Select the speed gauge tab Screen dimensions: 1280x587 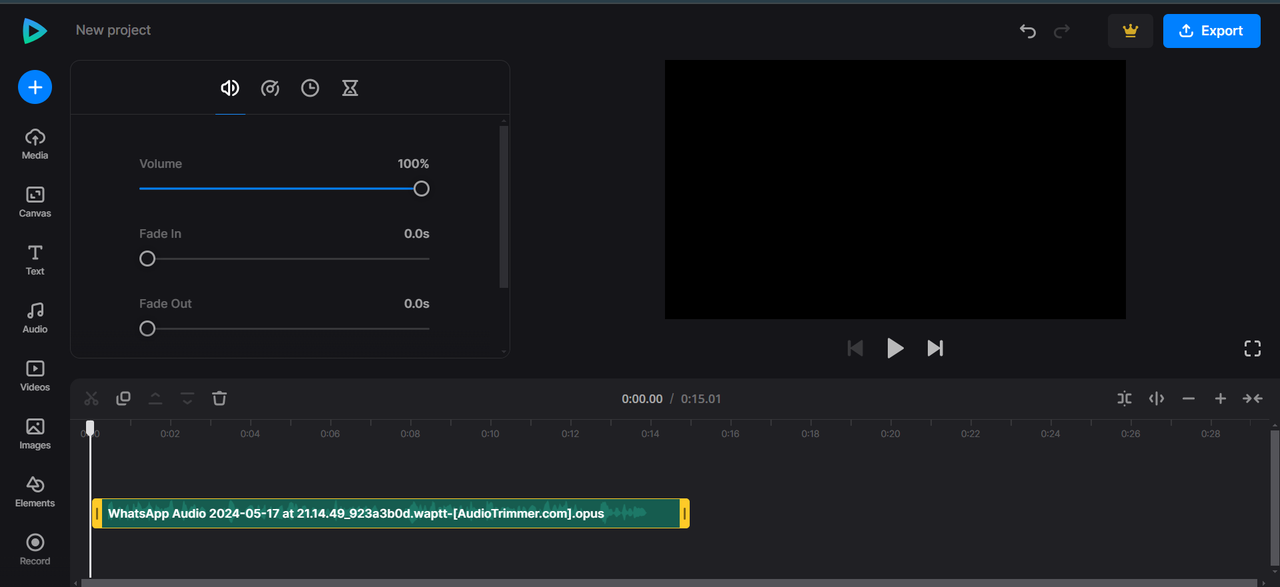tap(270, 88)
